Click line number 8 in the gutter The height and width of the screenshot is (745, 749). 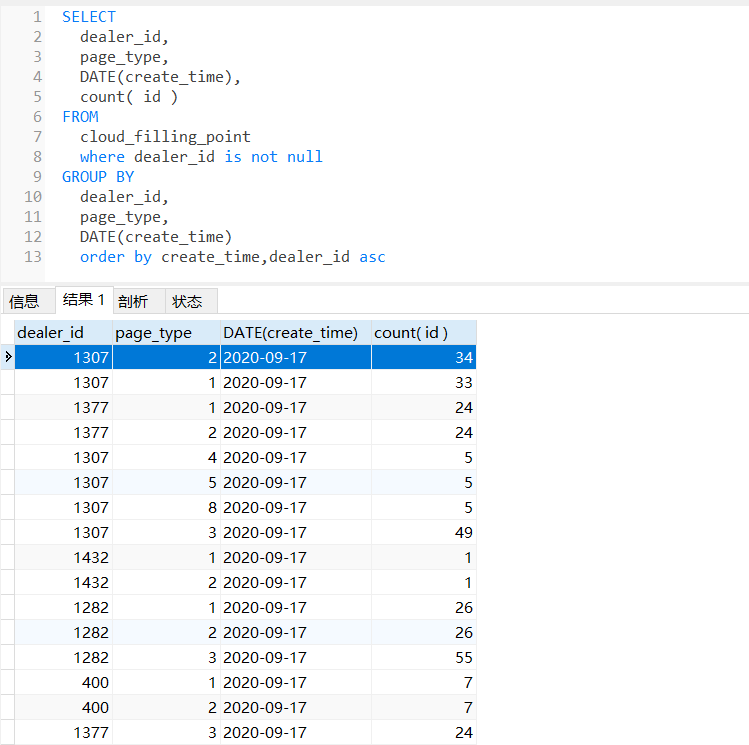[37, 157]
